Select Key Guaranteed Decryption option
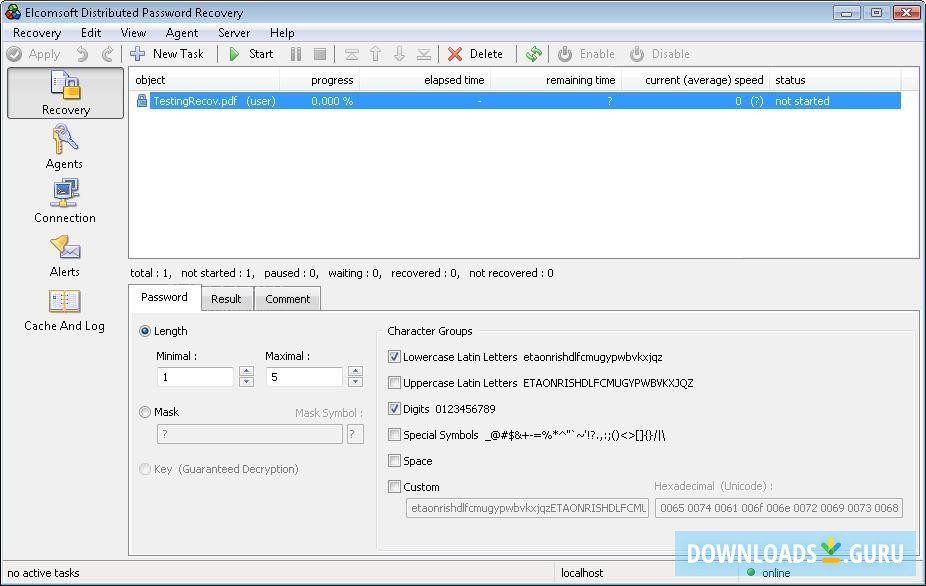The height and width of the screenshot is (586, 926). [145, 469]
